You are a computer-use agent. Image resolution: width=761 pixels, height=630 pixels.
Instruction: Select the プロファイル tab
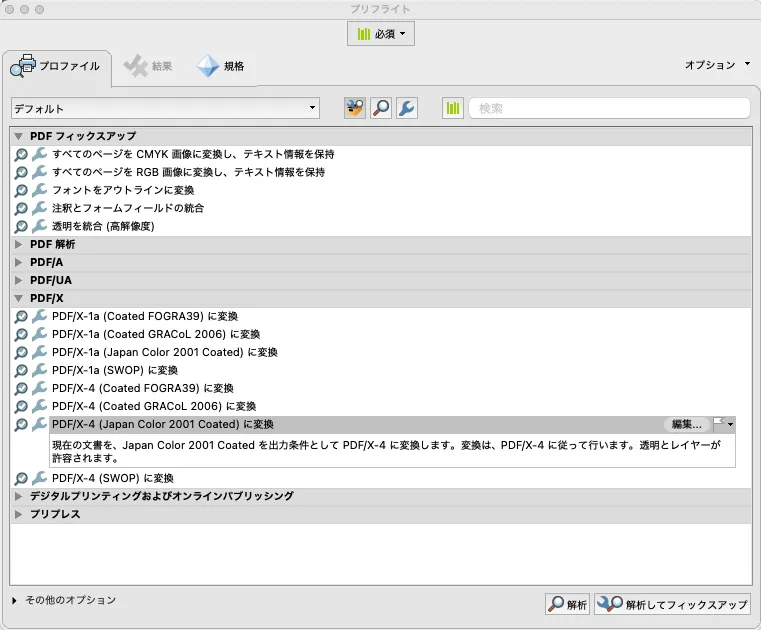pyautogui.click(x=56, y=66)
